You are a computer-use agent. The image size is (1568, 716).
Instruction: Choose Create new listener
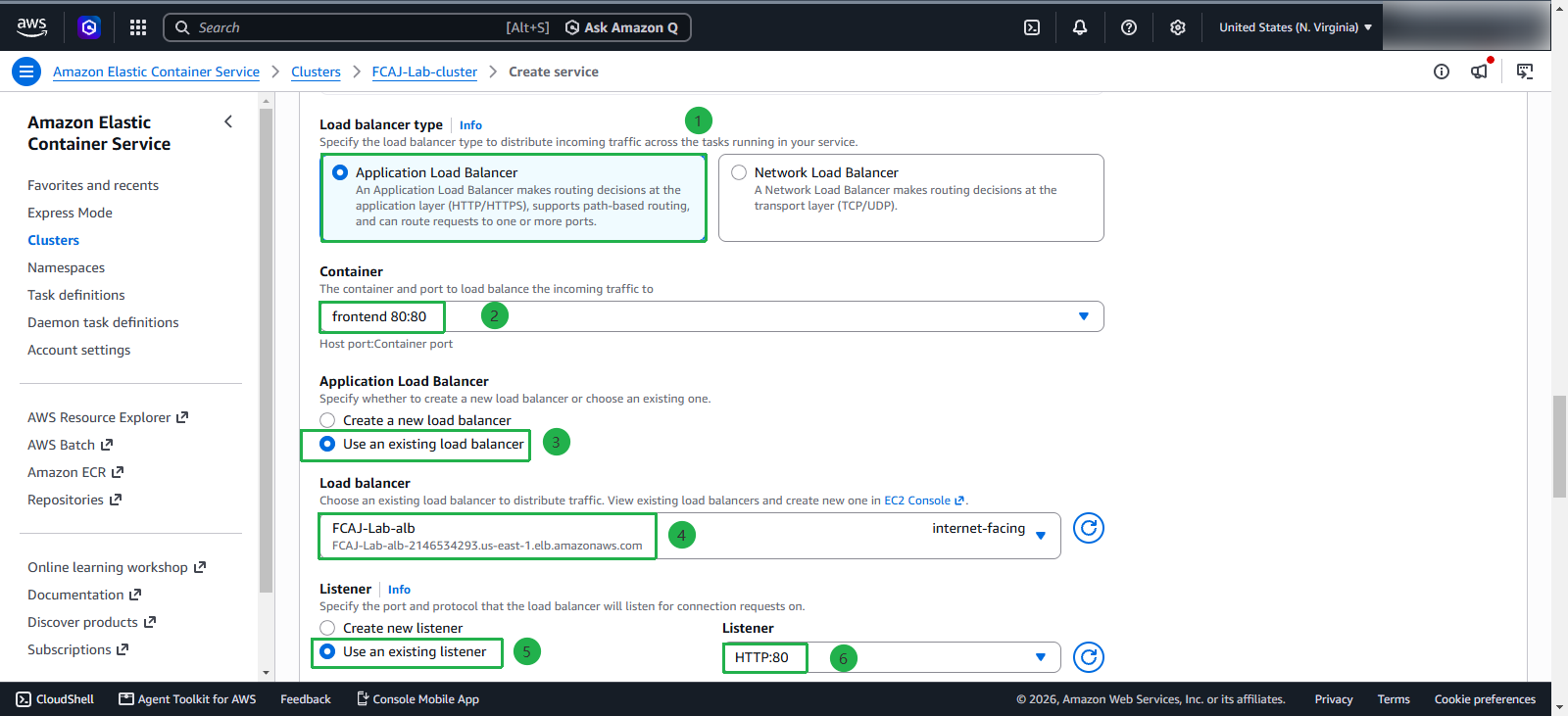click(327, 628)
